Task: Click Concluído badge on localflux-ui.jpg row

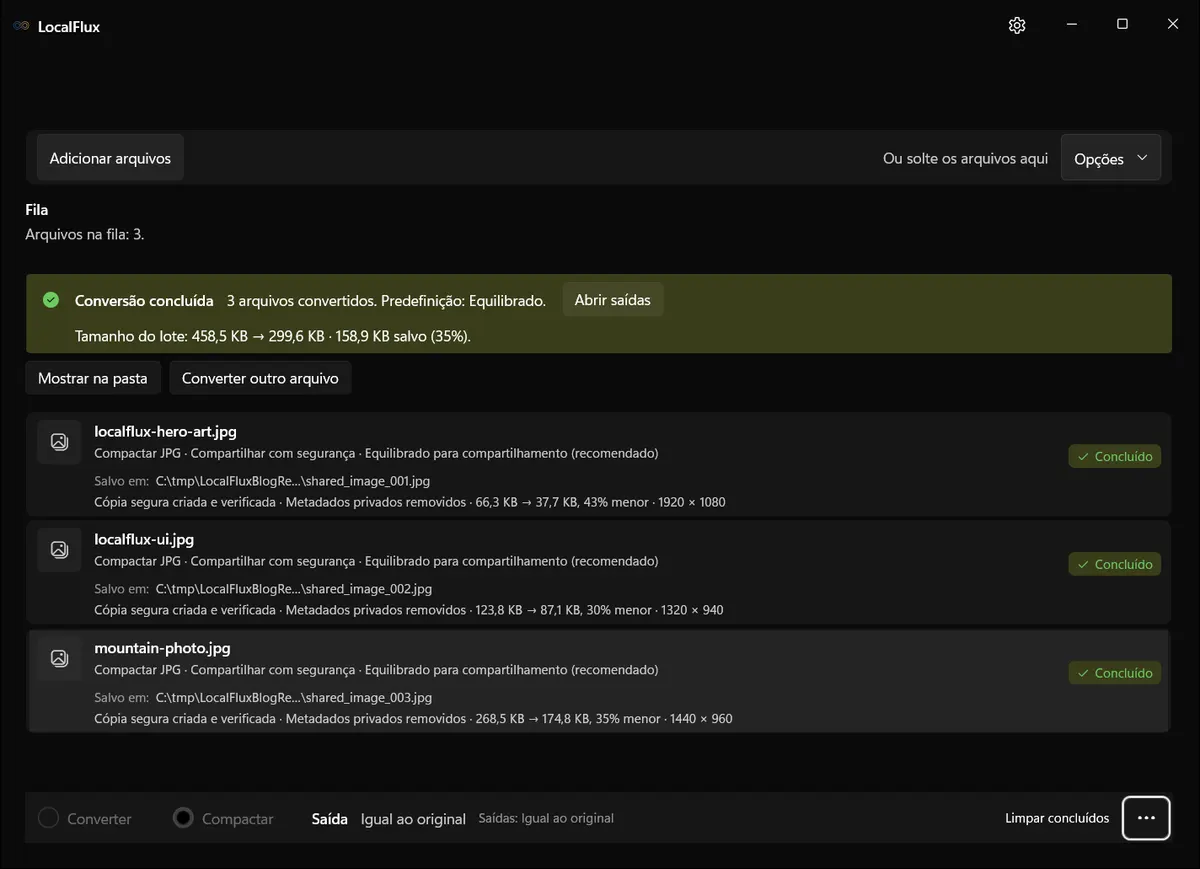Action: tap(1115, 564)
